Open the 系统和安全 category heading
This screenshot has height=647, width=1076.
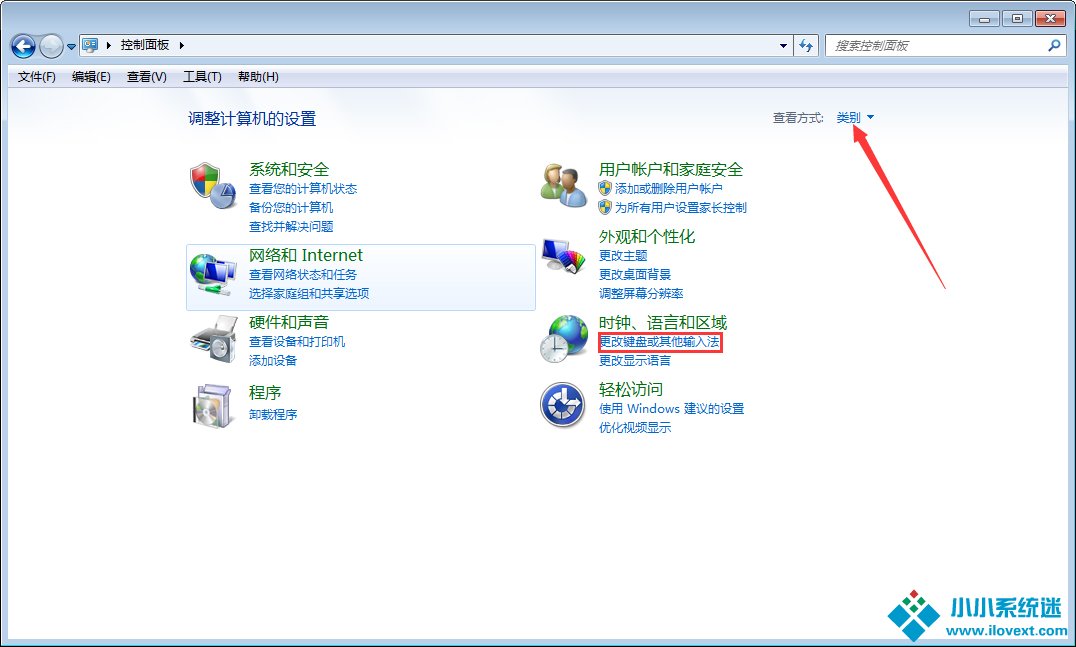tap(289, 169)
